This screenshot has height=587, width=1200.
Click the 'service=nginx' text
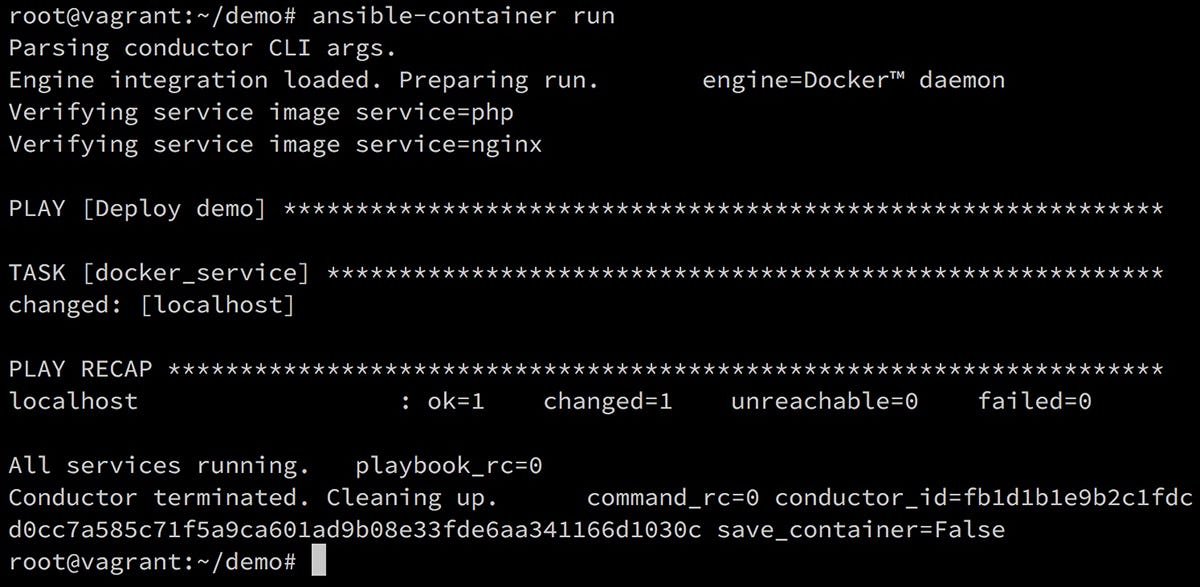click(x=449, y=144)
